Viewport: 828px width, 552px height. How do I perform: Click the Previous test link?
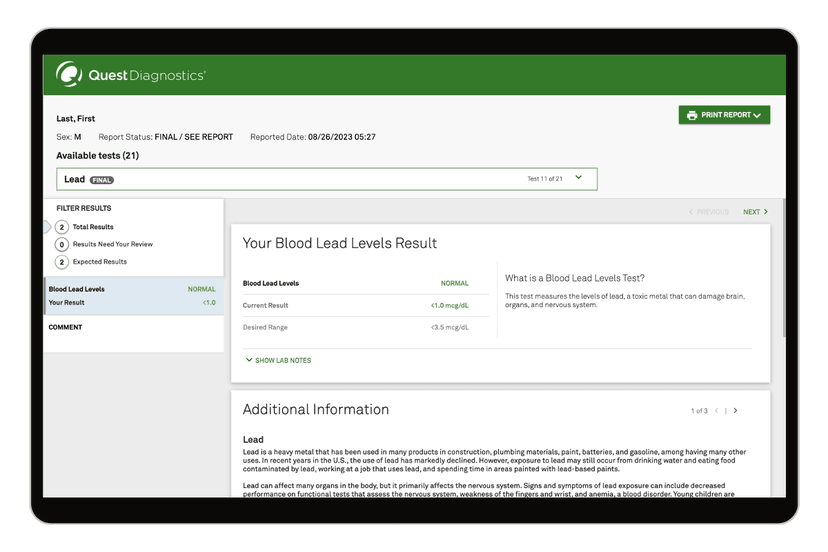tap(709, 212)
